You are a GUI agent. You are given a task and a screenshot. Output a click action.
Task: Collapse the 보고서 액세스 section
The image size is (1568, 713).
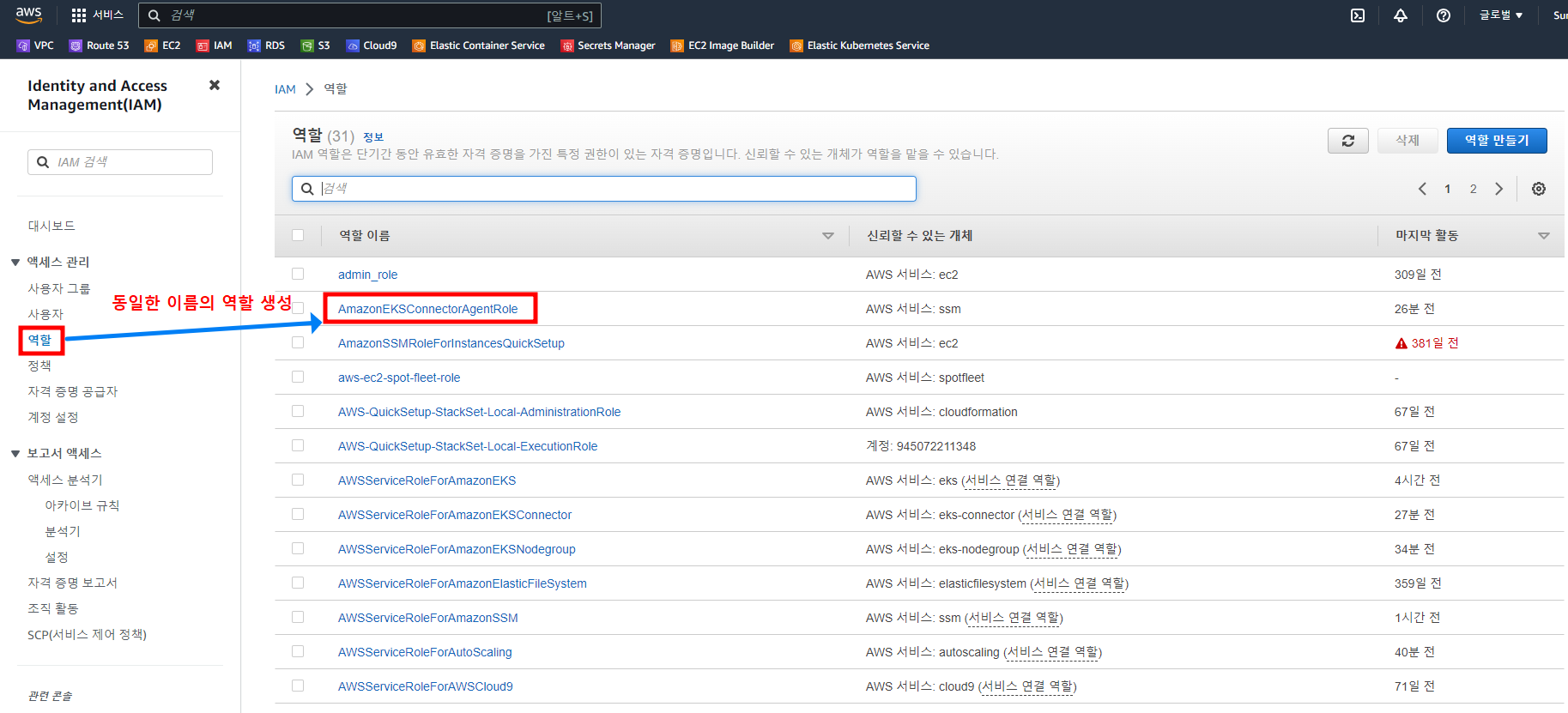coord(15,454)
